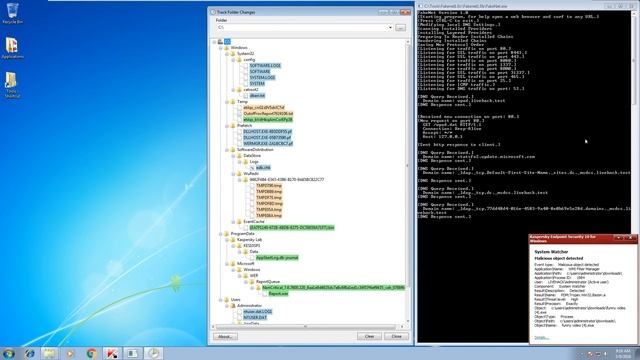Click the FakeNet console vertical scrollbar
The height and width of the screenshot is (360, 640).
[x=633, y=176]
